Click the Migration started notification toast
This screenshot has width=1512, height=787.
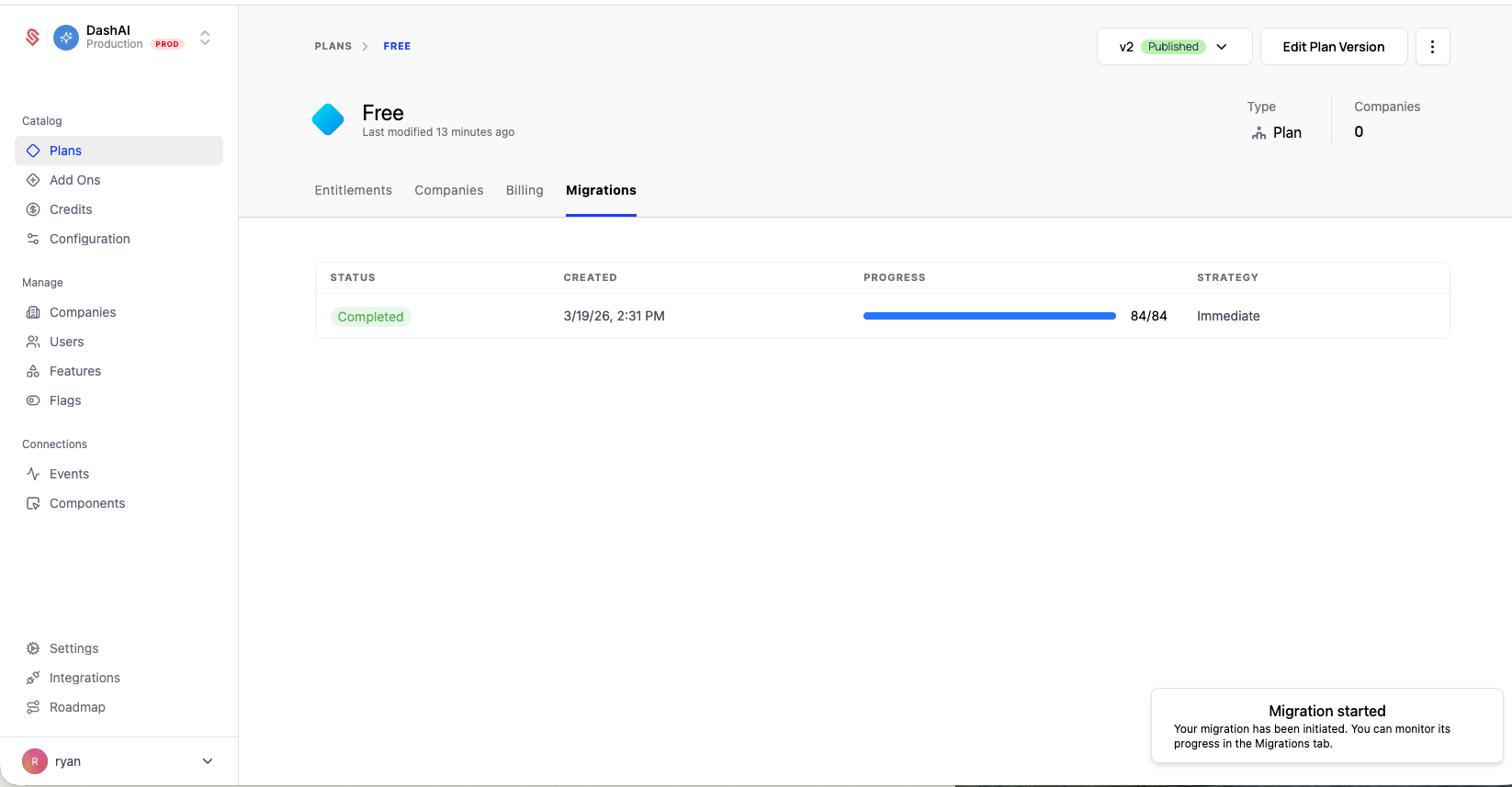pos(1326,725)
